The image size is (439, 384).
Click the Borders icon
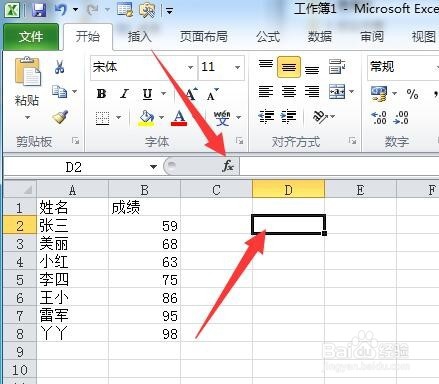click(103, 118)
